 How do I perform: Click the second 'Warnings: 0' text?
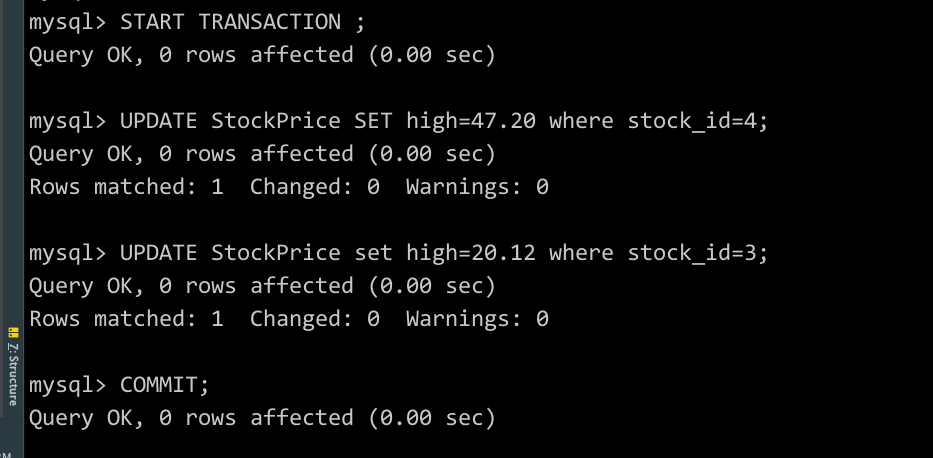point(477,319)
